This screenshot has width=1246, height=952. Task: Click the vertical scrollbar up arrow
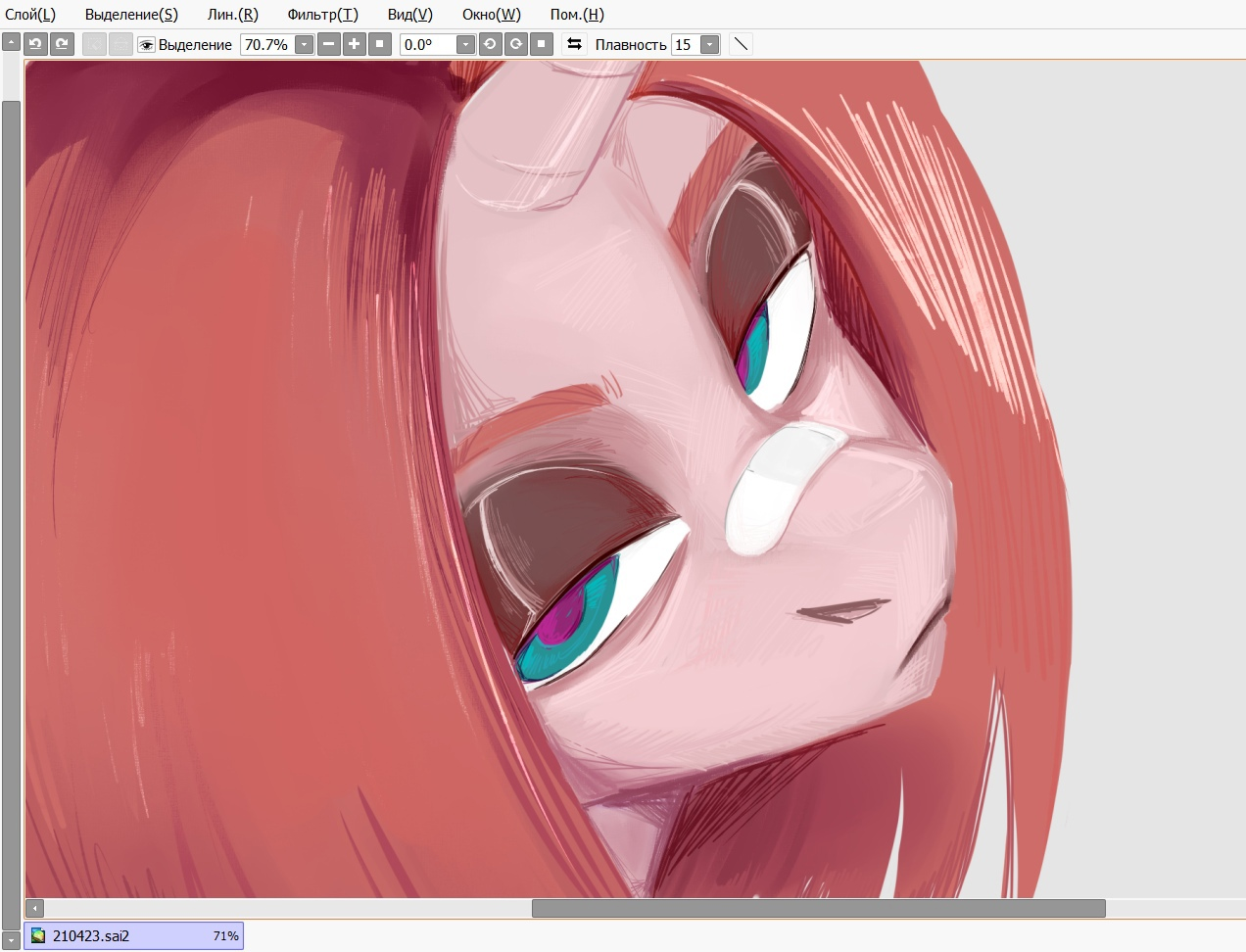click(11, 42)
